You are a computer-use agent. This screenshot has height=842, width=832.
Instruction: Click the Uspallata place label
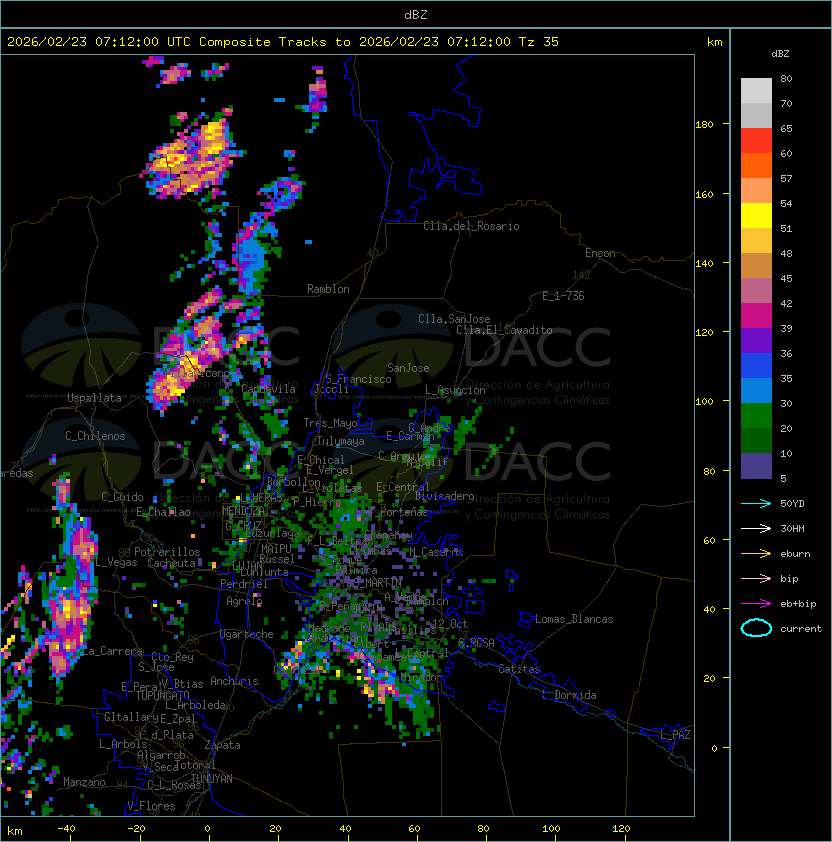(x=95, y=398)
